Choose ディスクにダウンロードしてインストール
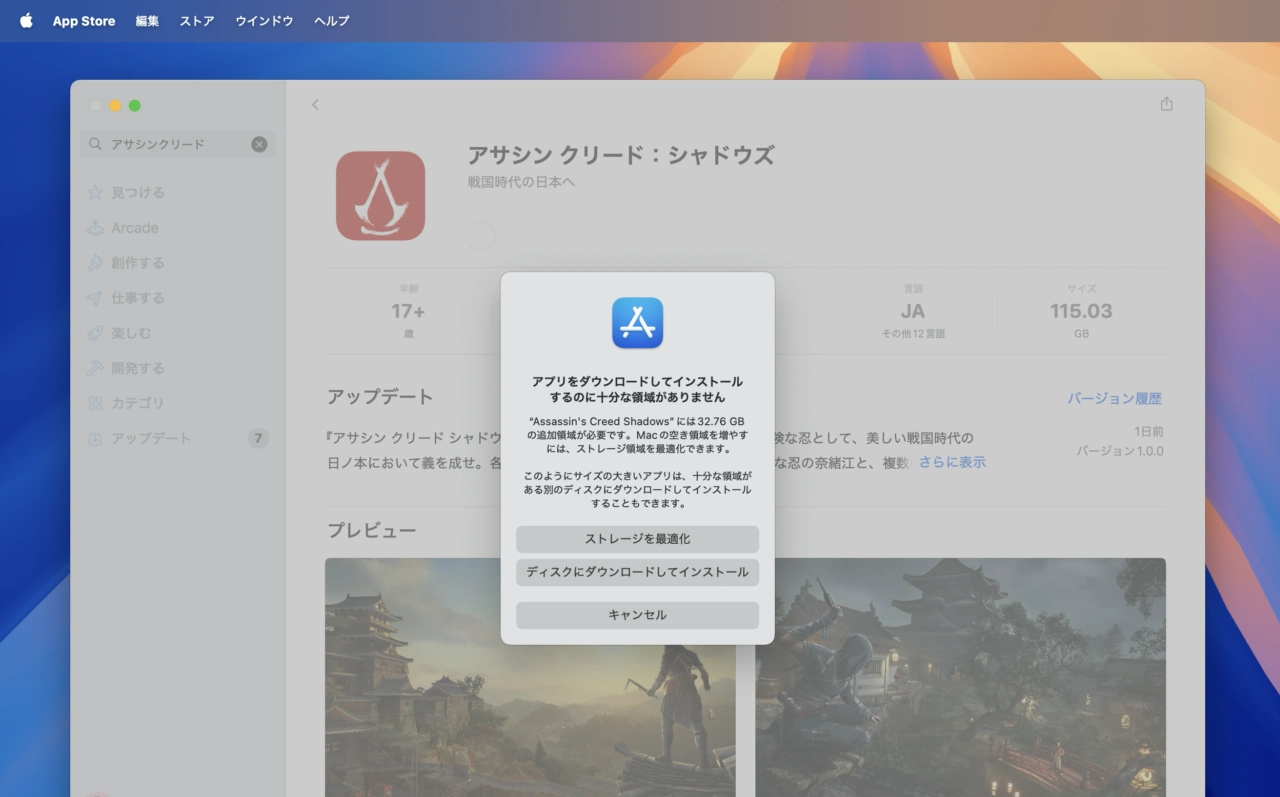Screen dimensions: 1280x797 (637, 572)
